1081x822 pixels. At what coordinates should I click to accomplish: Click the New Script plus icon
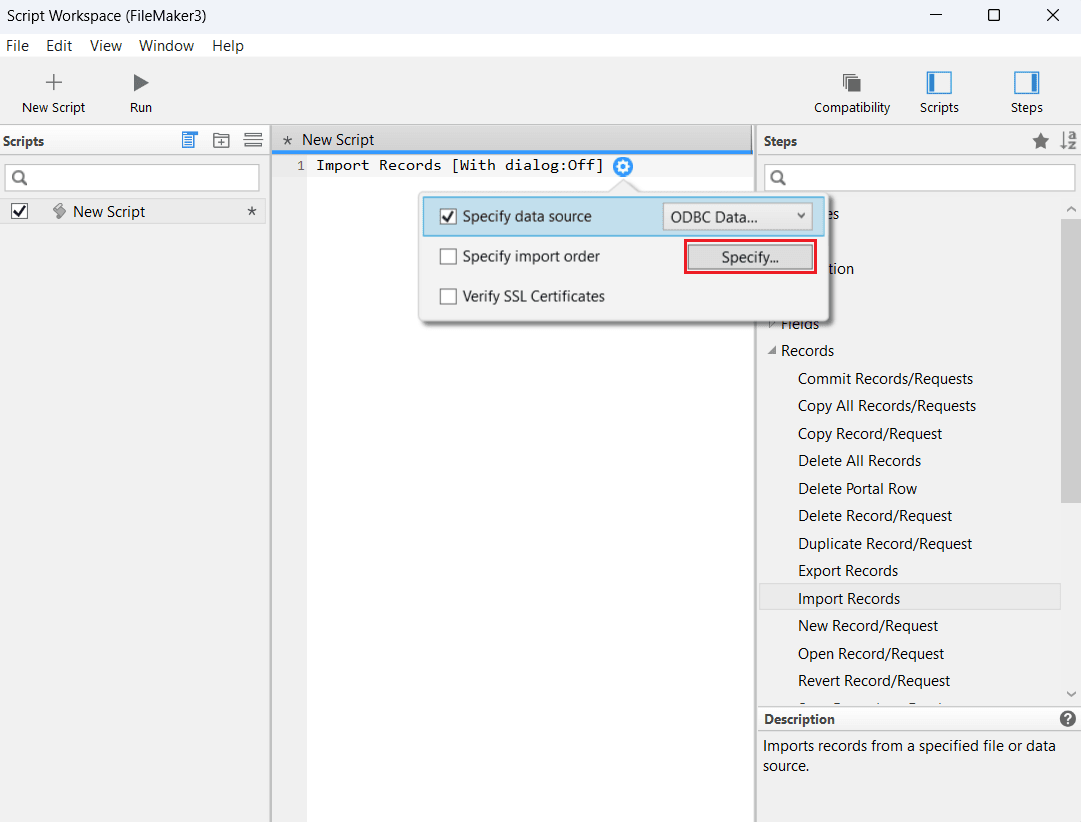pos(54,83)
